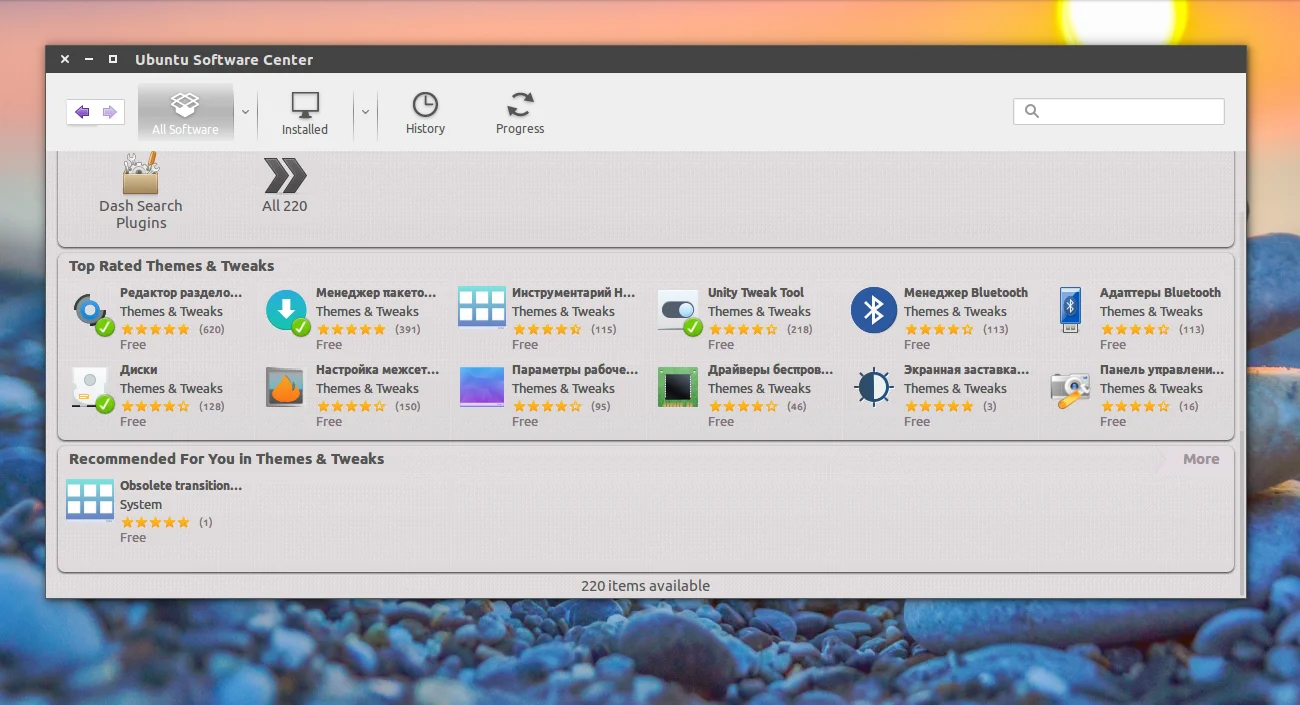Click More in Recommended section
The width and height of the screenshot is (1300, 705).
tap(1201, 459)
